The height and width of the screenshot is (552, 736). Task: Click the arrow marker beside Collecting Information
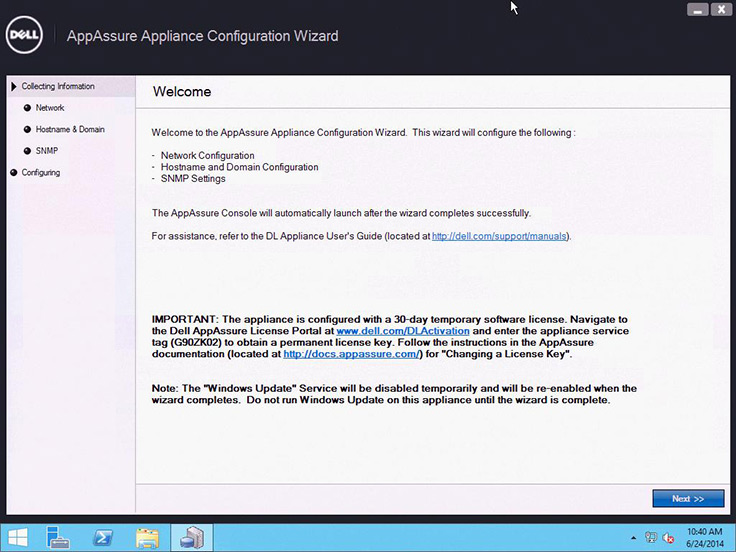click(14, 86)
